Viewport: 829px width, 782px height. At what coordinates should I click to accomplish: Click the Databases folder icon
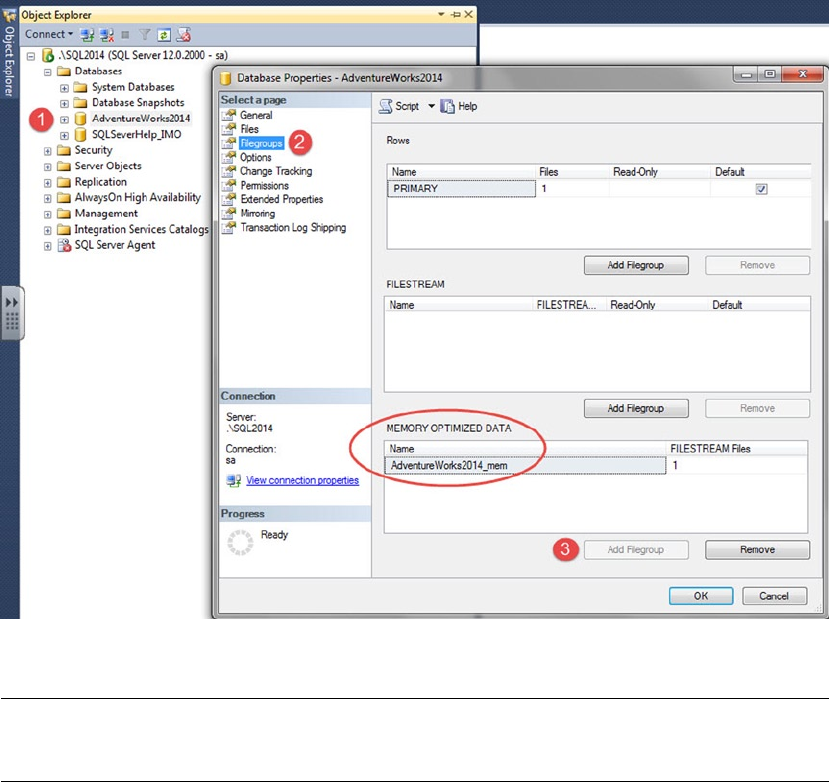click(x=63, y=71)
